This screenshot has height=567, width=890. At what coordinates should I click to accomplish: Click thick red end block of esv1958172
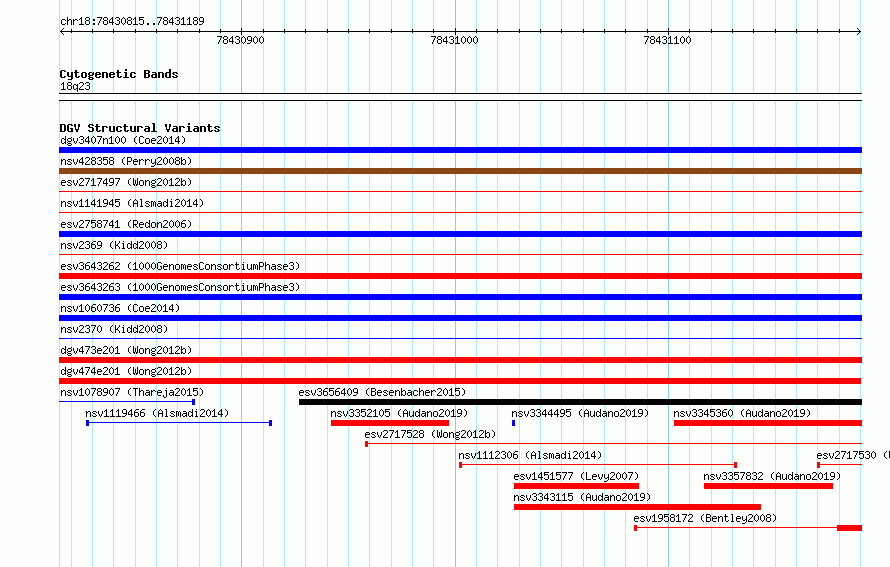click(850, 528)
